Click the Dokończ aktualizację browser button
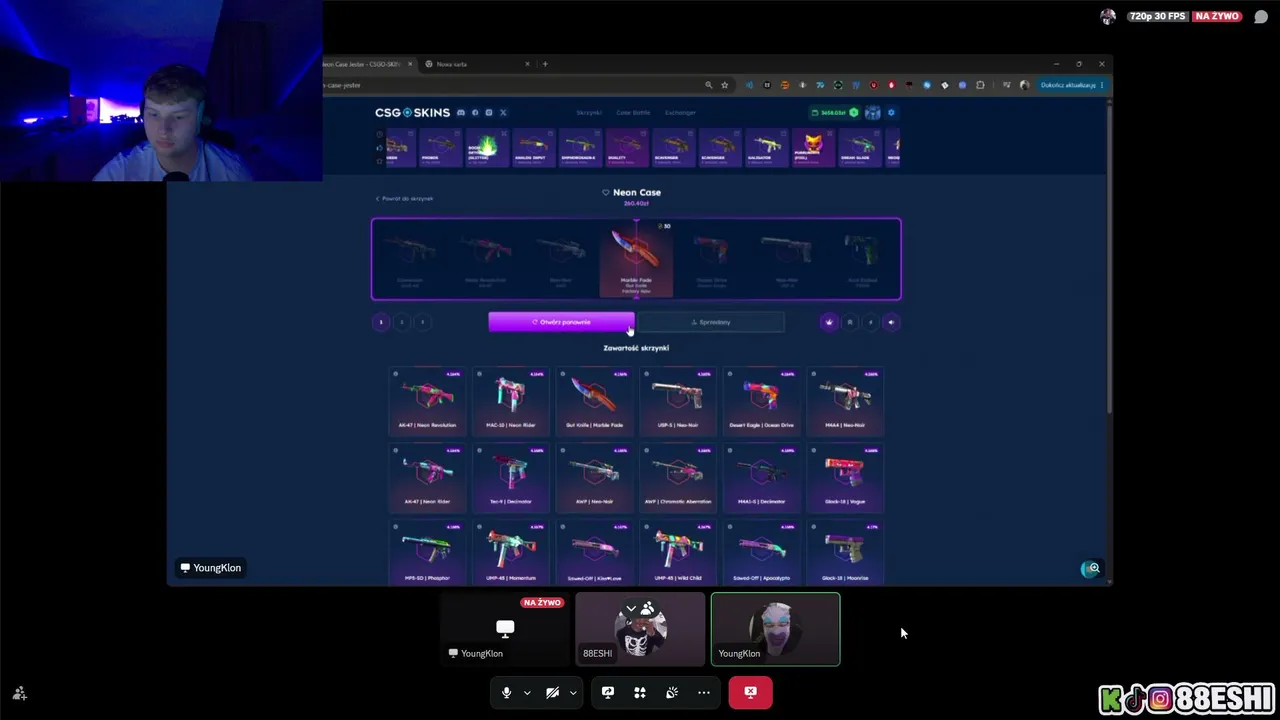This screenshot has width=1280, height=720. 1071,85
